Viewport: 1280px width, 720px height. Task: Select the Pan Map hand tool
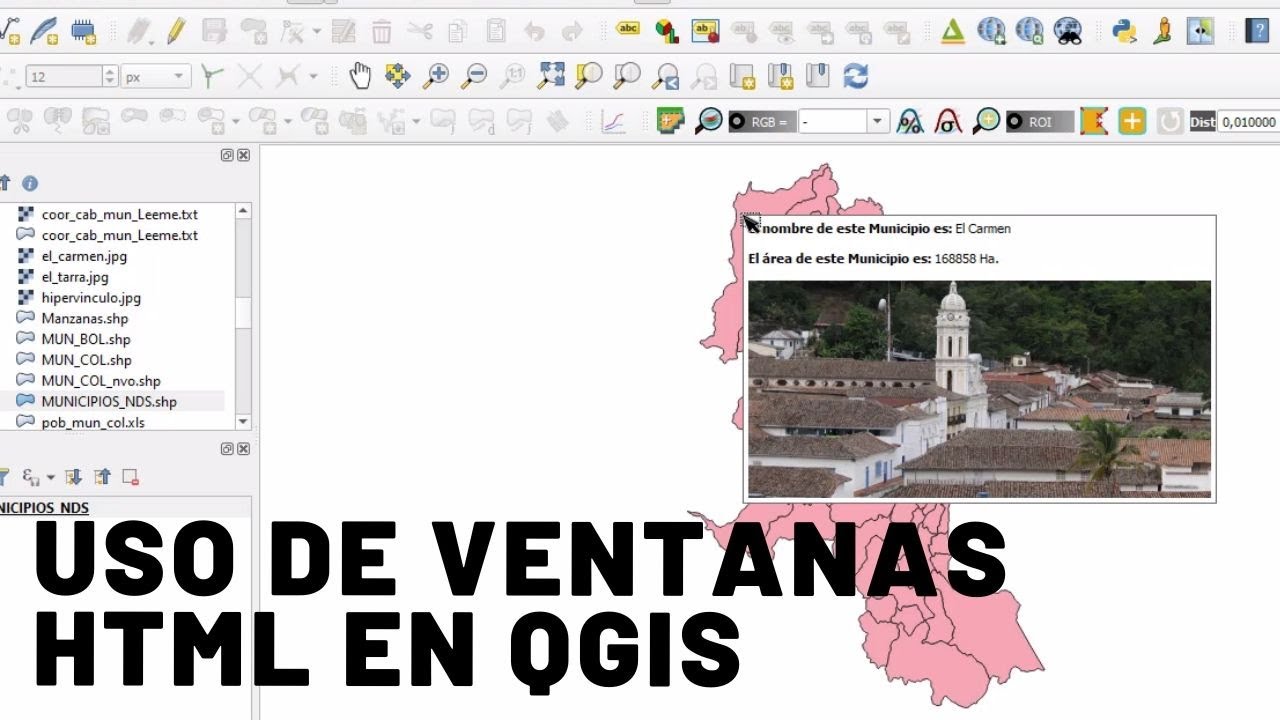coord(360,75)
